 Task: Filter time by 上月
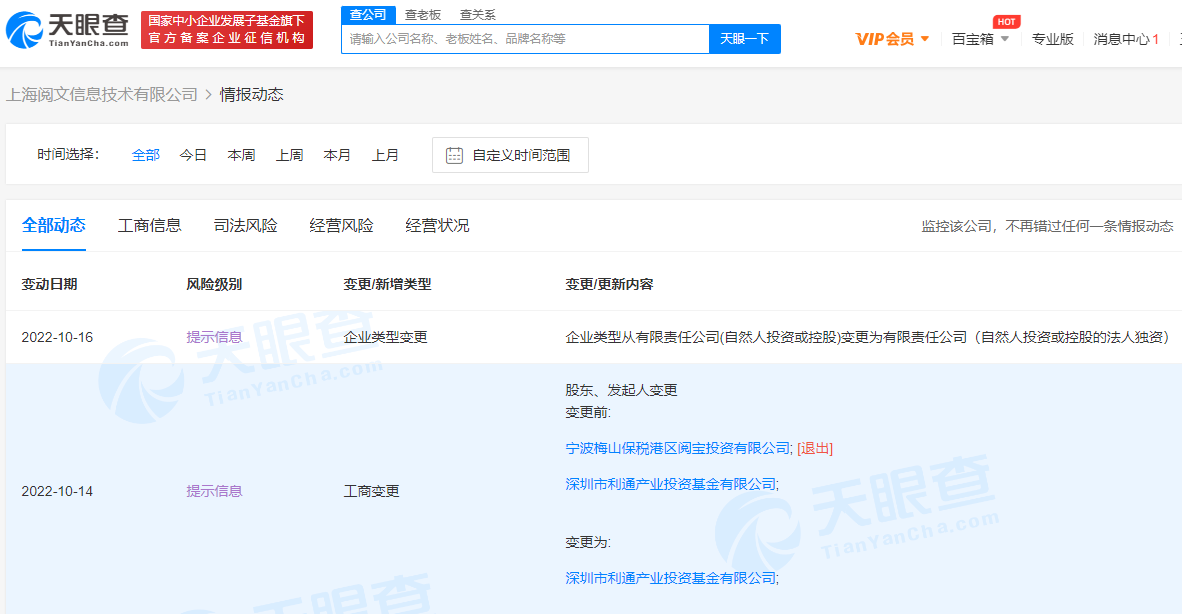385,155
